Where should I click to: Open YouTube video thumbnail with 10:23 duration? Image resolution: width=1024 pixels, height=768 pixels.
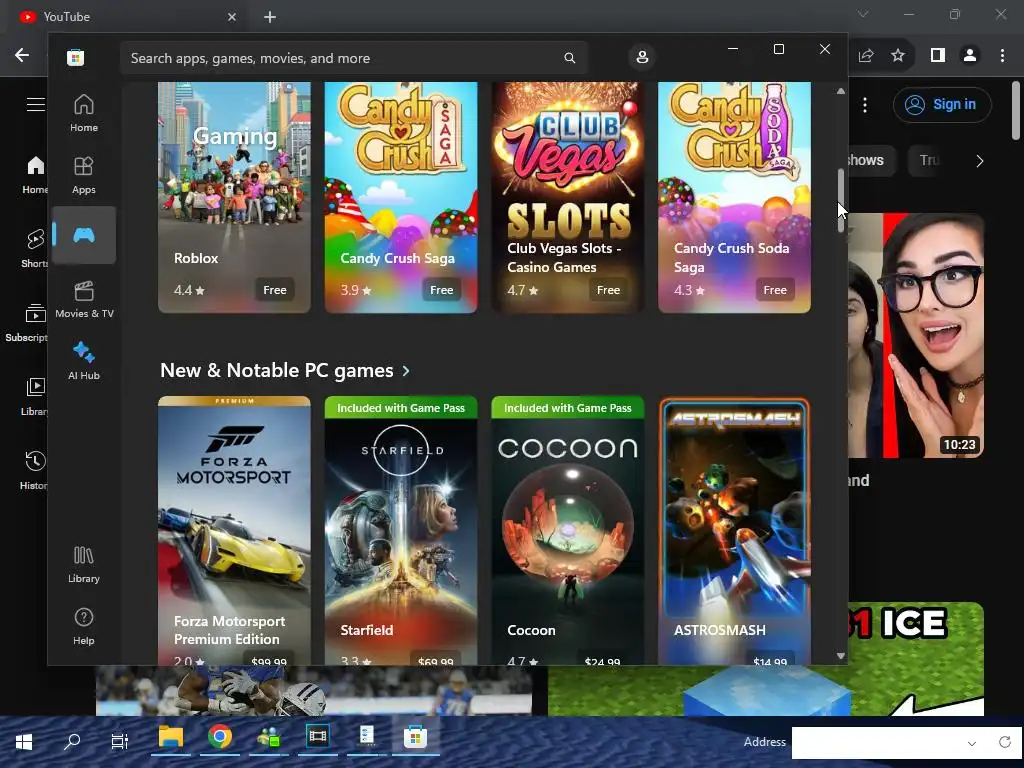click(x=916, y=336)
